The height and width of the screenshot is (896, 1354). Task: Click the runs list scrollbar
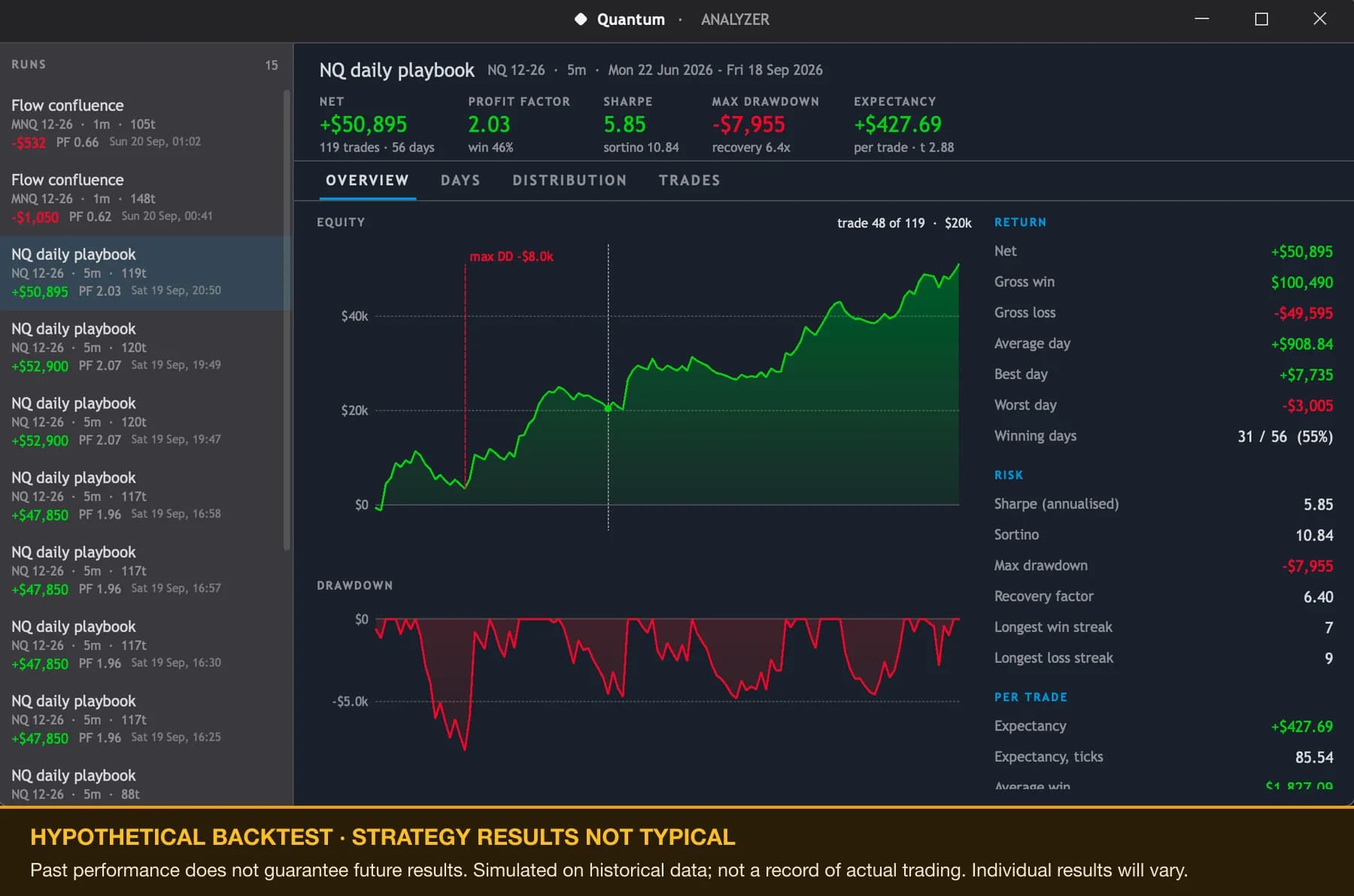287,320
